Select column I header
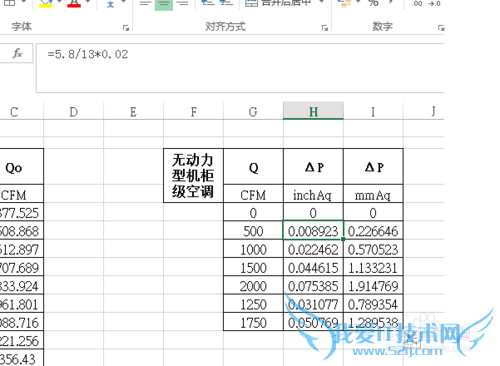 click(373, 111)
